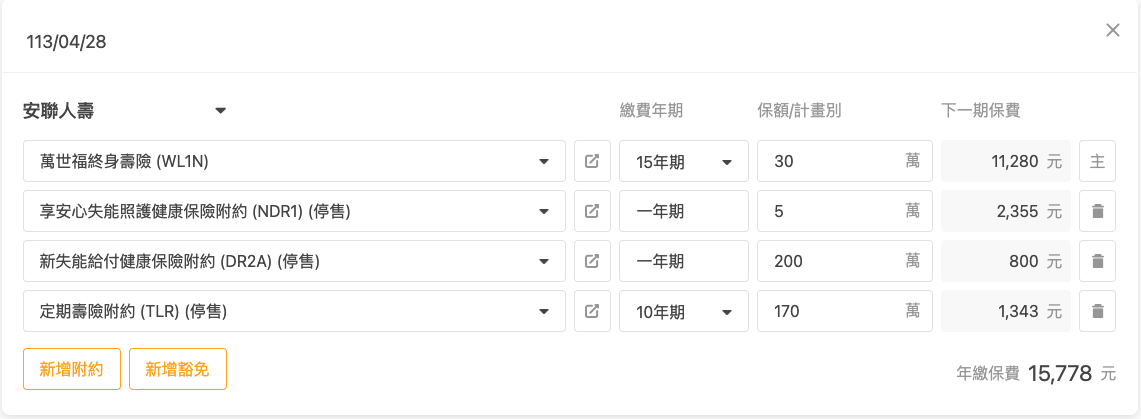Delete the 定期壽險附約 (TLR) rider row
Viewport: 1141px width, 419px height.
[1097, 311]
